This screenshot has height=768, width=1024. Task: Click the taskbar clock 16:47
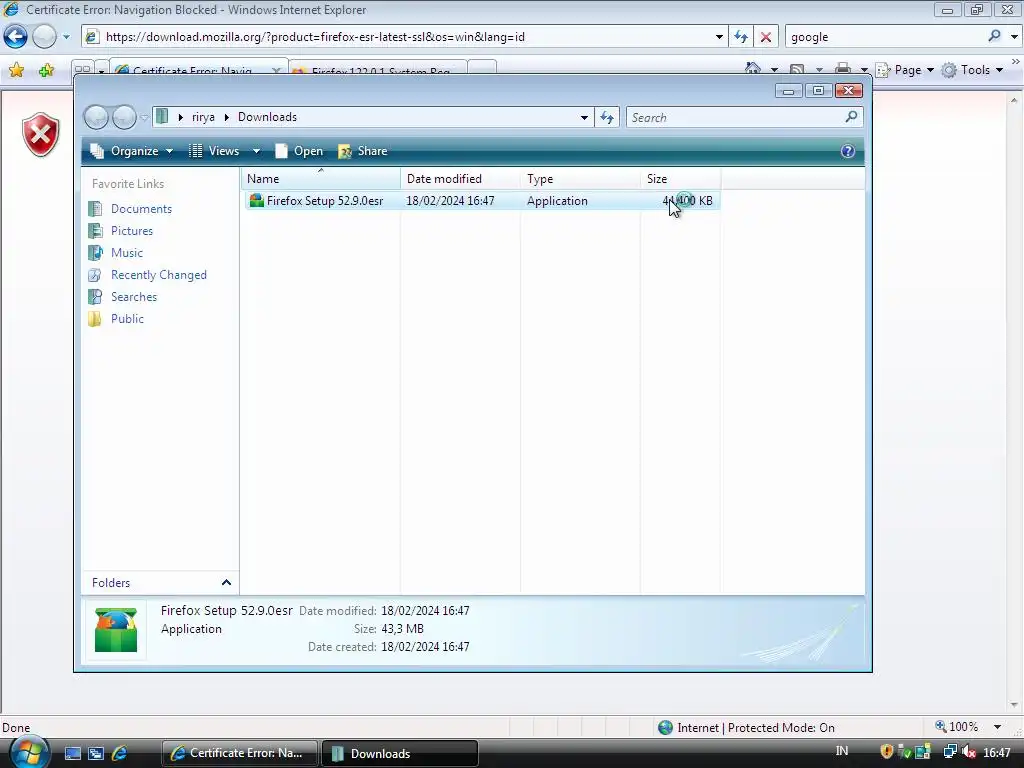[x=997, y=753]
